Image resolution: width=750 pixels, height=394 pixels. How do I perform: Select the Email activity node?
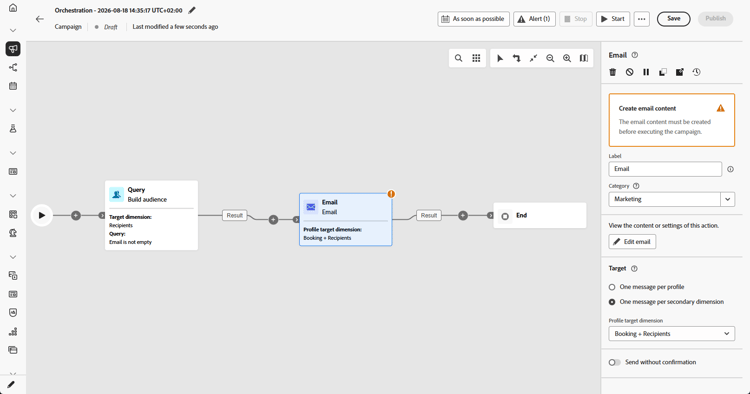[x=346, y=219]
